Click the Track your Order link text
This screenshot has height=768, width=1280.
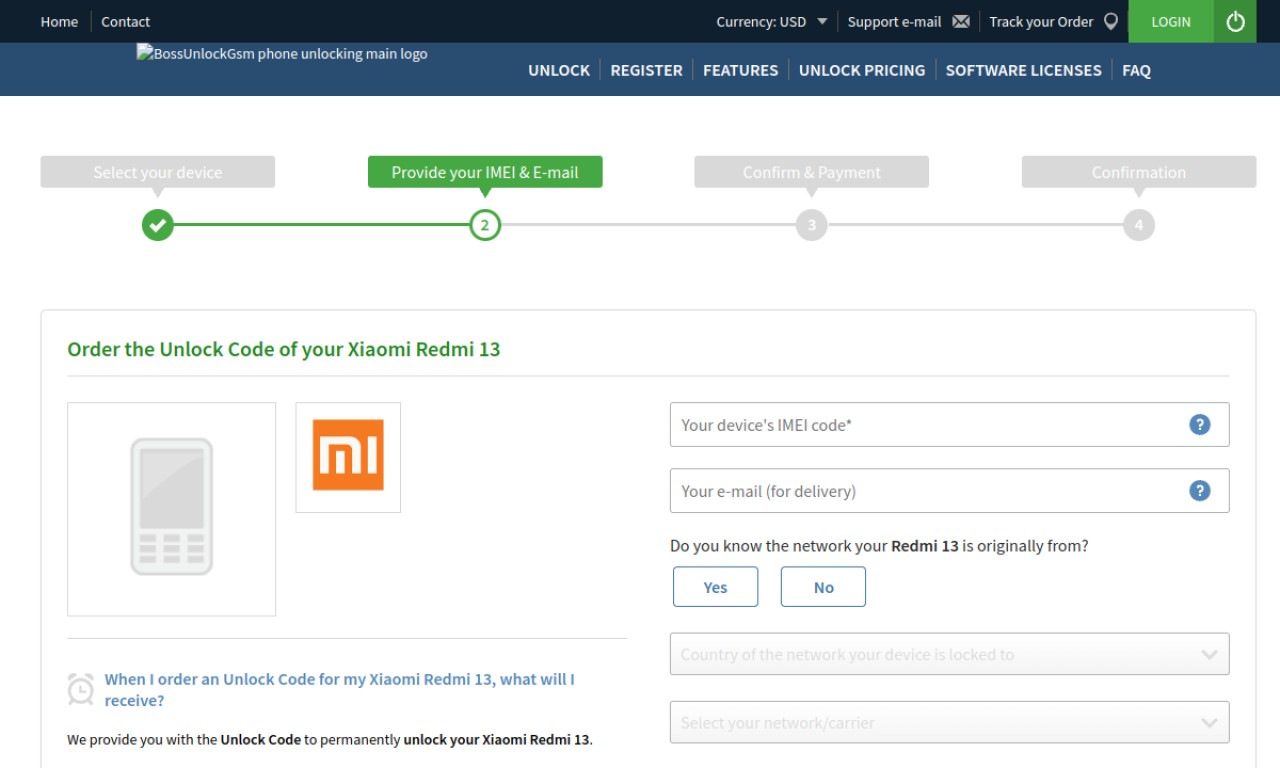coord(1041,21)
